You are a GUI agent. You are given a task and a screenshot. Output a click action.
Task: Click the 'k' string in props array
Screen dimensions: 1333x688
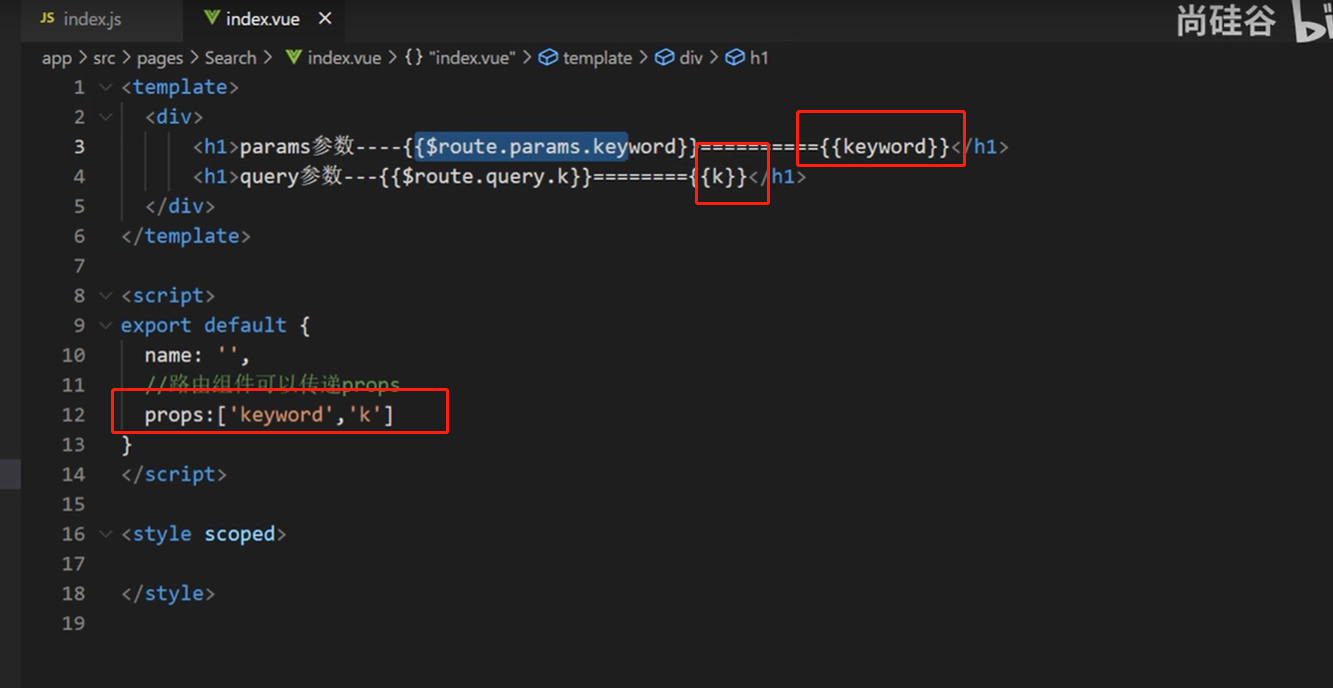[365, 415]
